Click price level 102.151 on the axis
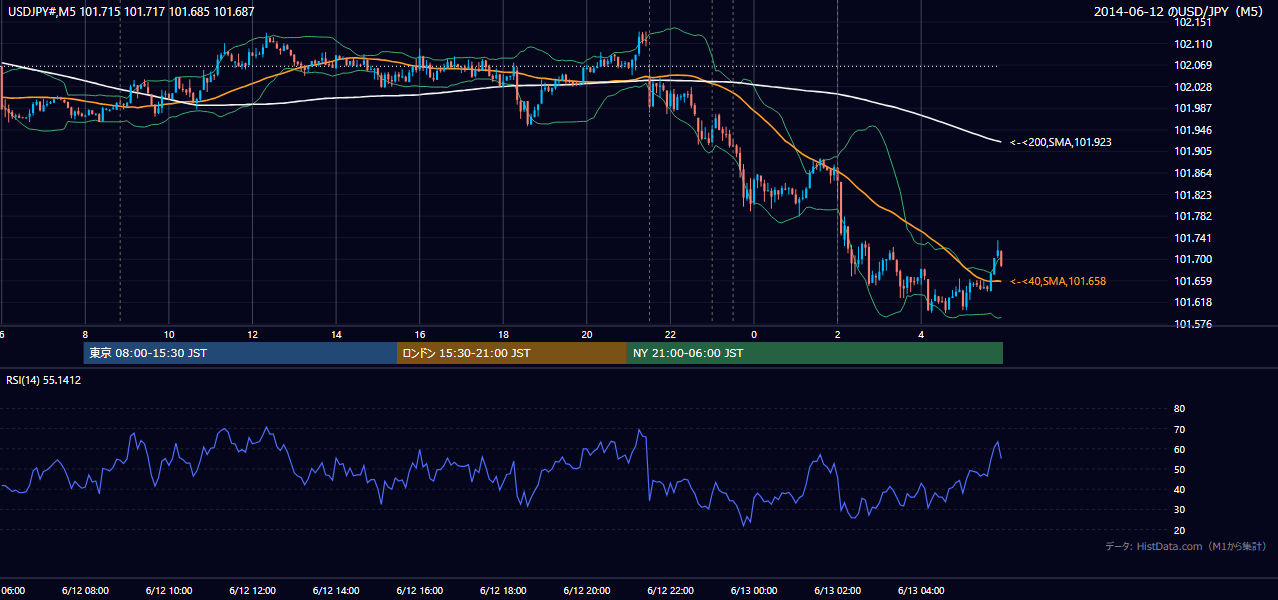This screenshot has height=600, width=1278. click(1192, 22)
